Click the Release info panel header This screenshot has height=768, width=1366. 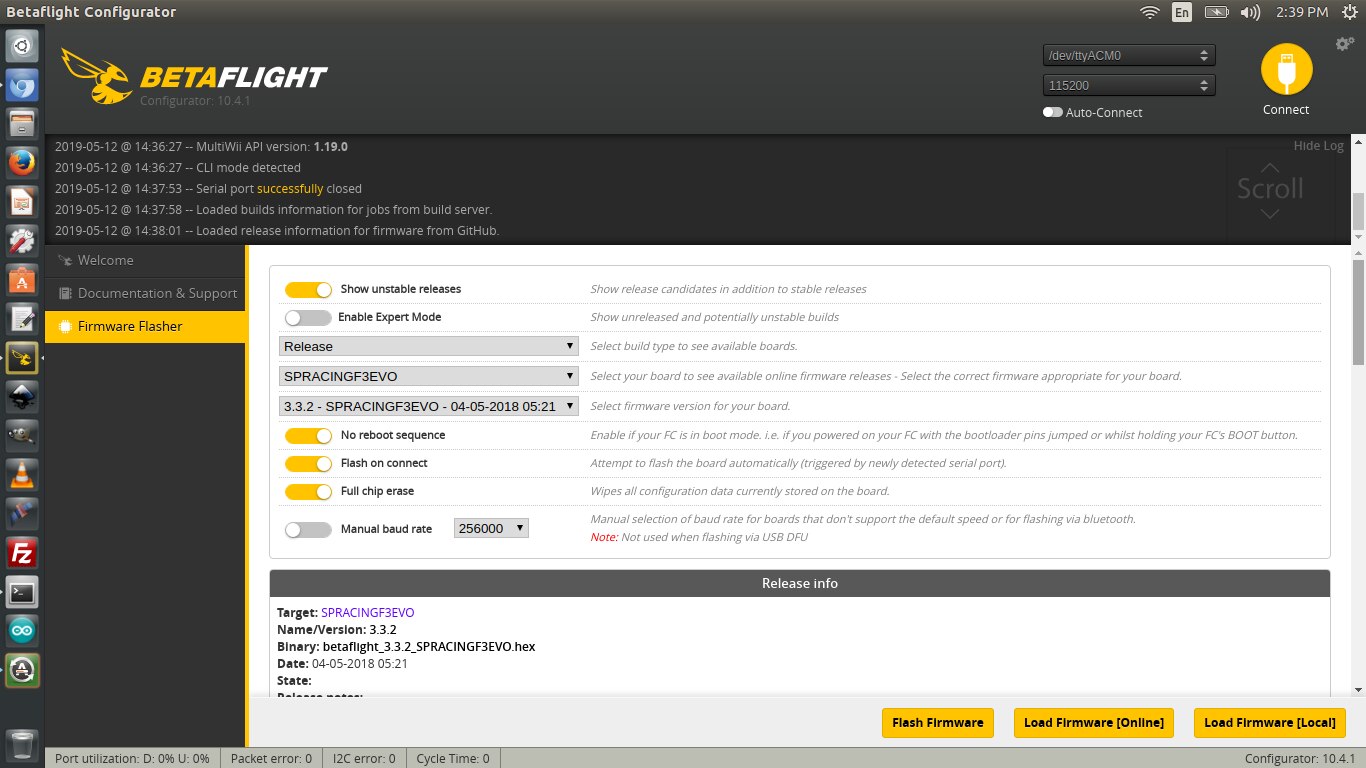point(800,583)
